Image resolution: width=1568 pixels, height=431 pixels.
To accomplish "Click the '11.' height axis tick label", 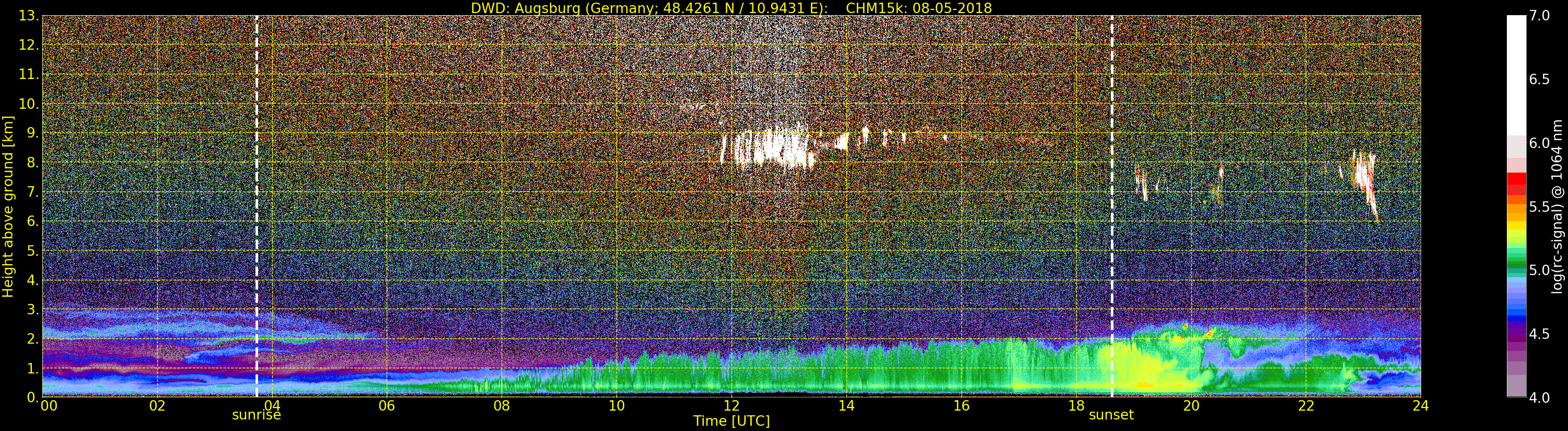I will (x=29, y=74).
